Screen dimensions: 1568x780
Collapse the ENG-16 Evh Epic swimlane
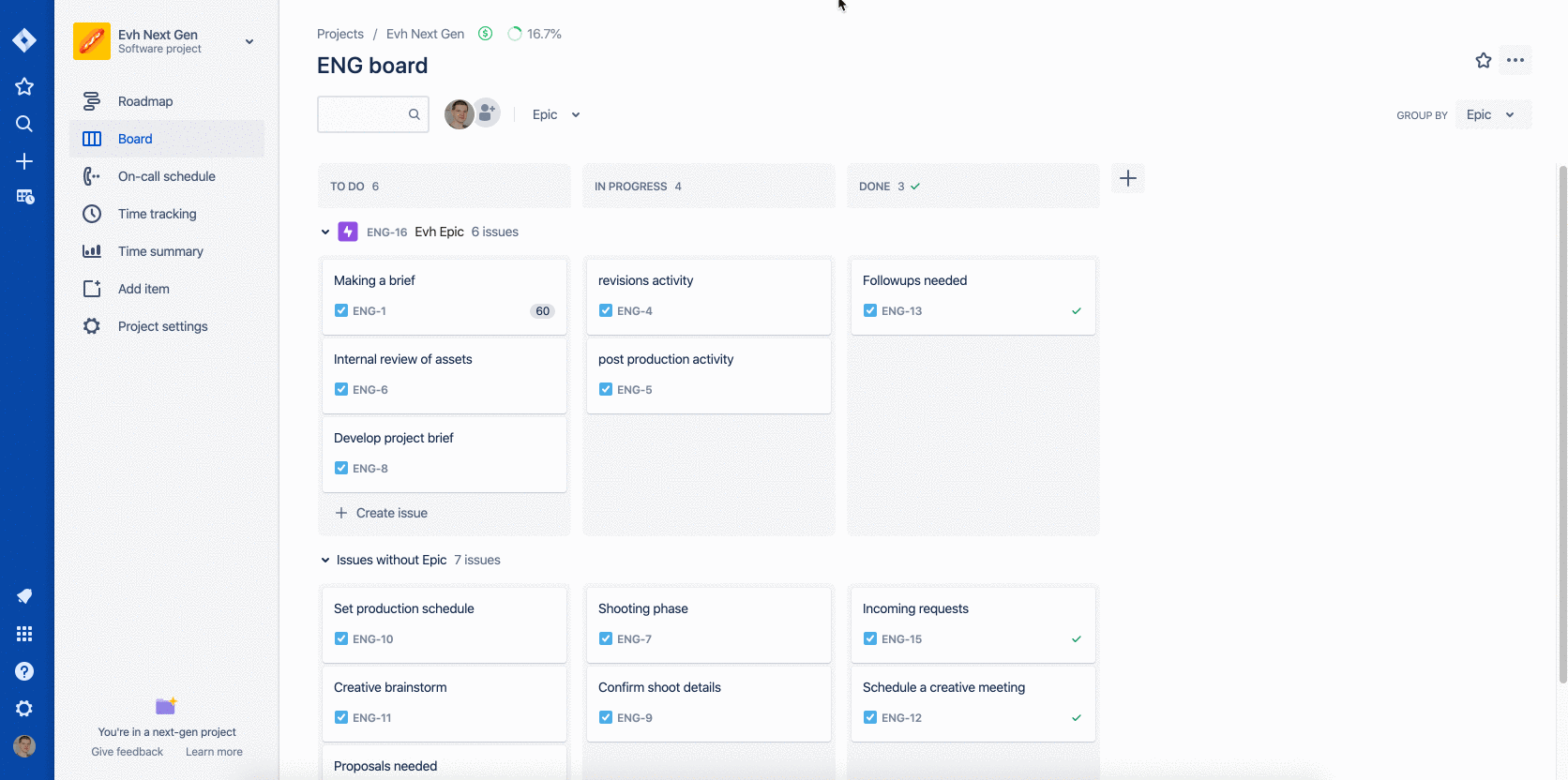click(325, 232)
